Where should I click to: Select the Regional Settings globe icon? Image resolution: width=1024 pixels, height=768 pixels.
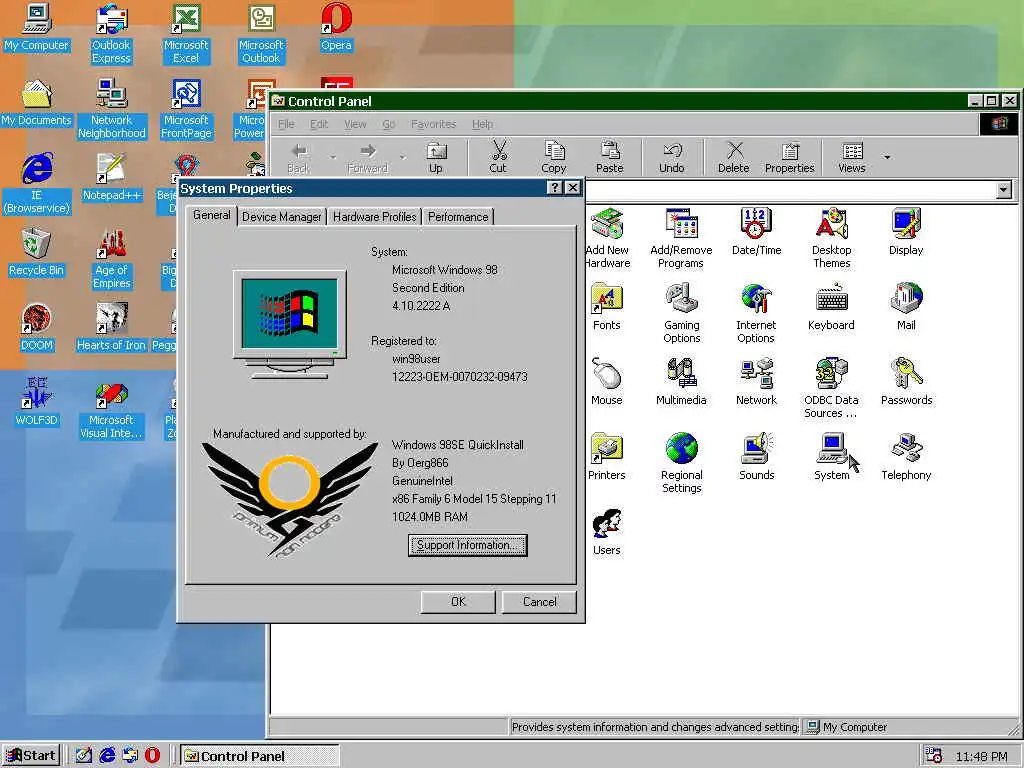coord(681,464)
